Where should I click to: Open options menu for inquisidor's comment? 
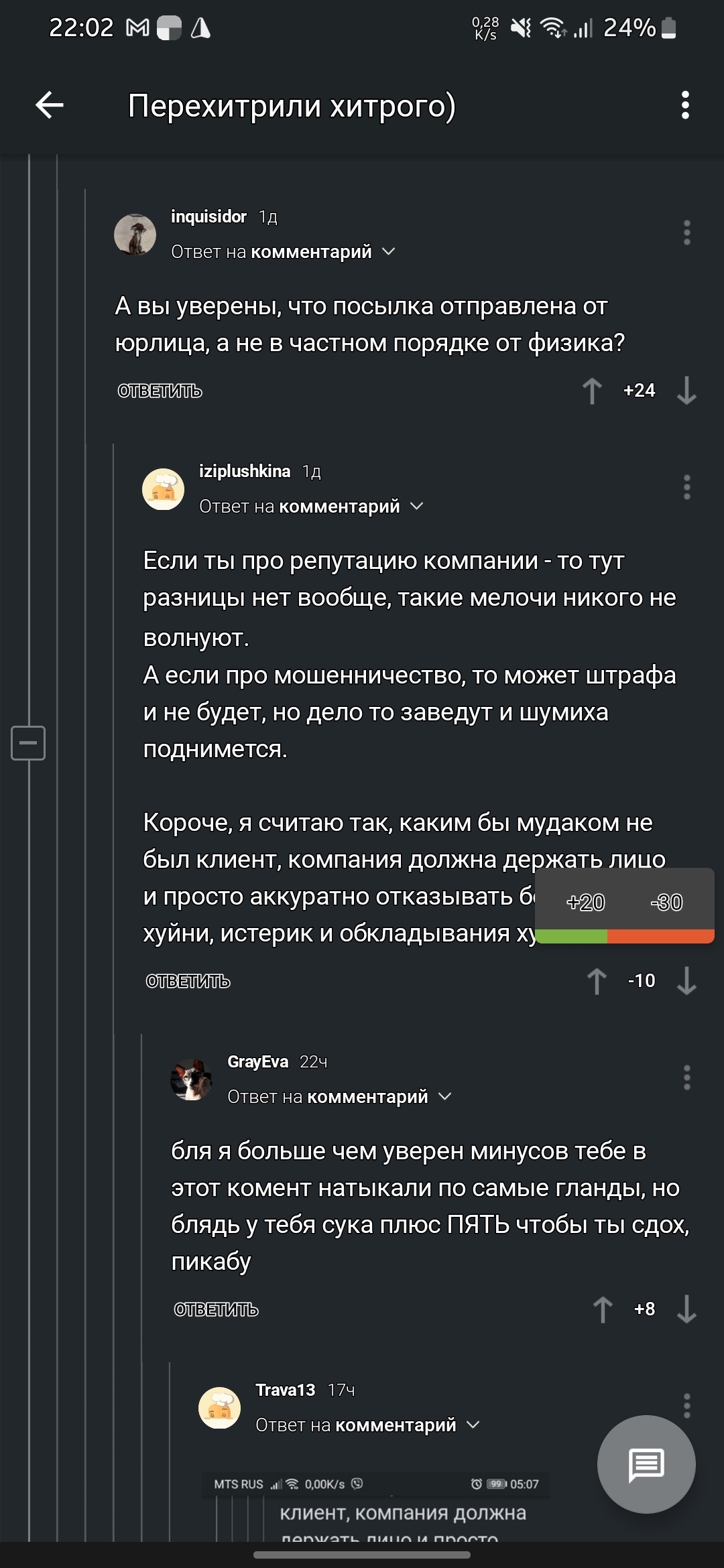(x=686, y=233)
